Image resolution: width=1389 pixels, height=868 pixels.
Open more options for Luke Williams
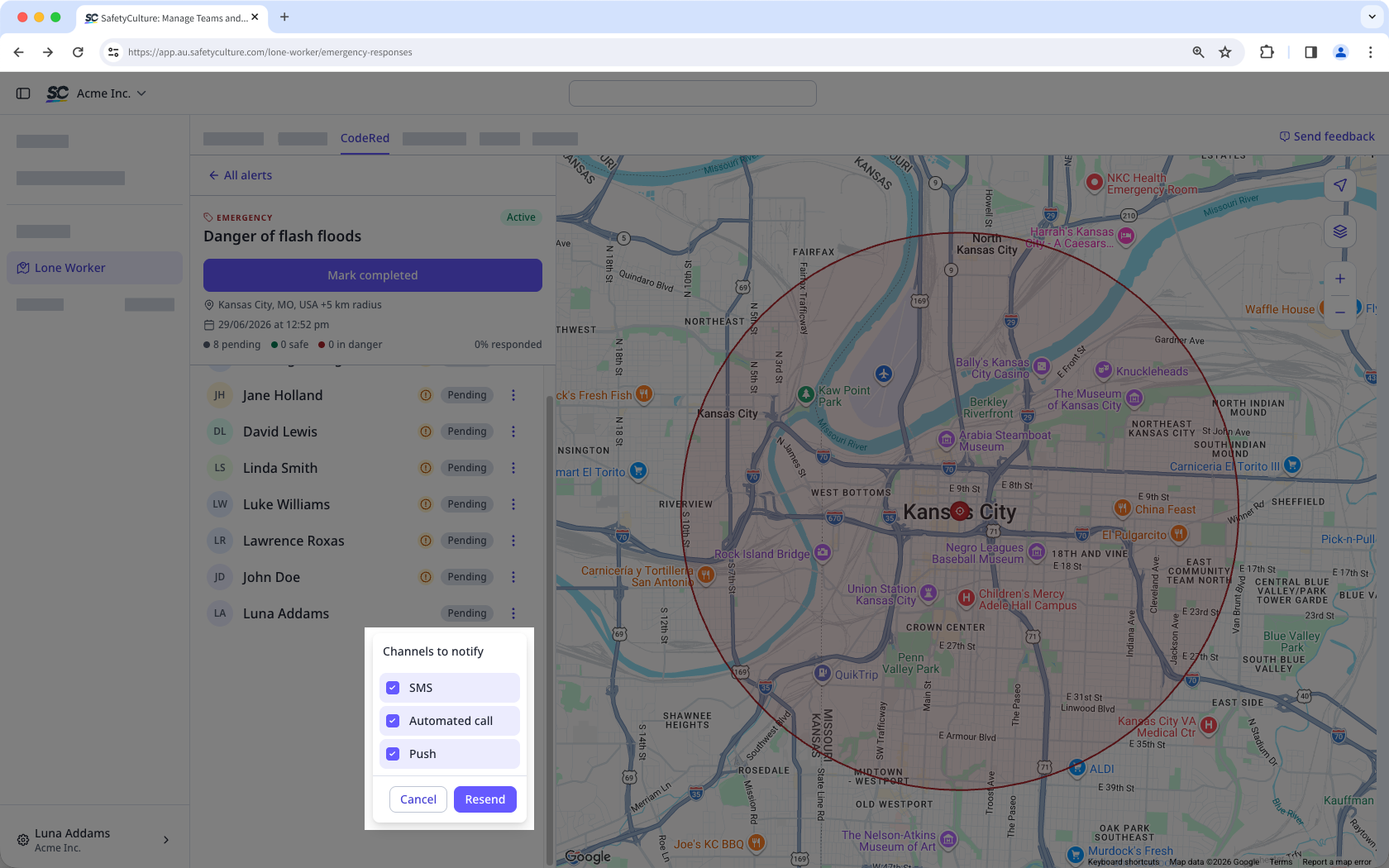tap(513, 504)
